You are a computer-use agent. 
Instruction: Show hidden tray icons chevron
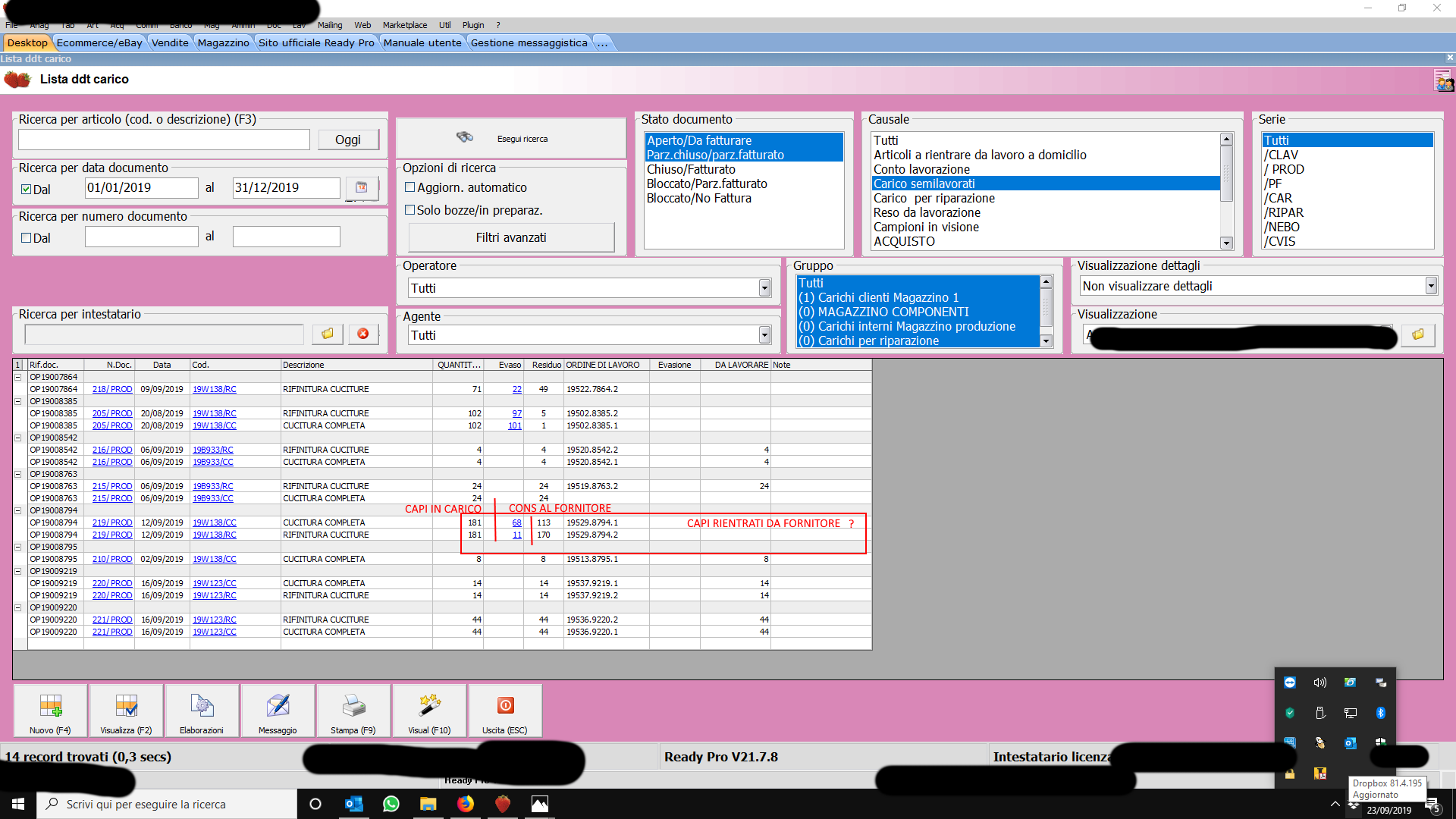[1335, 804]
